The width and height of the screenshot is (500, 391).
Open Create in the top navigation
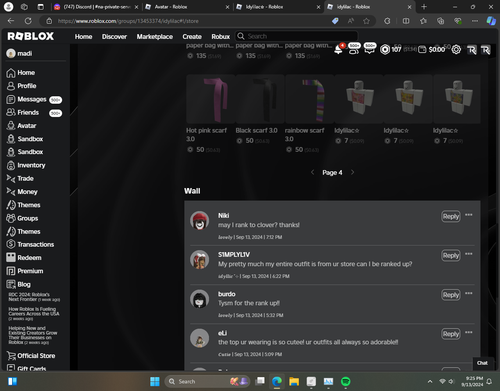192,36
